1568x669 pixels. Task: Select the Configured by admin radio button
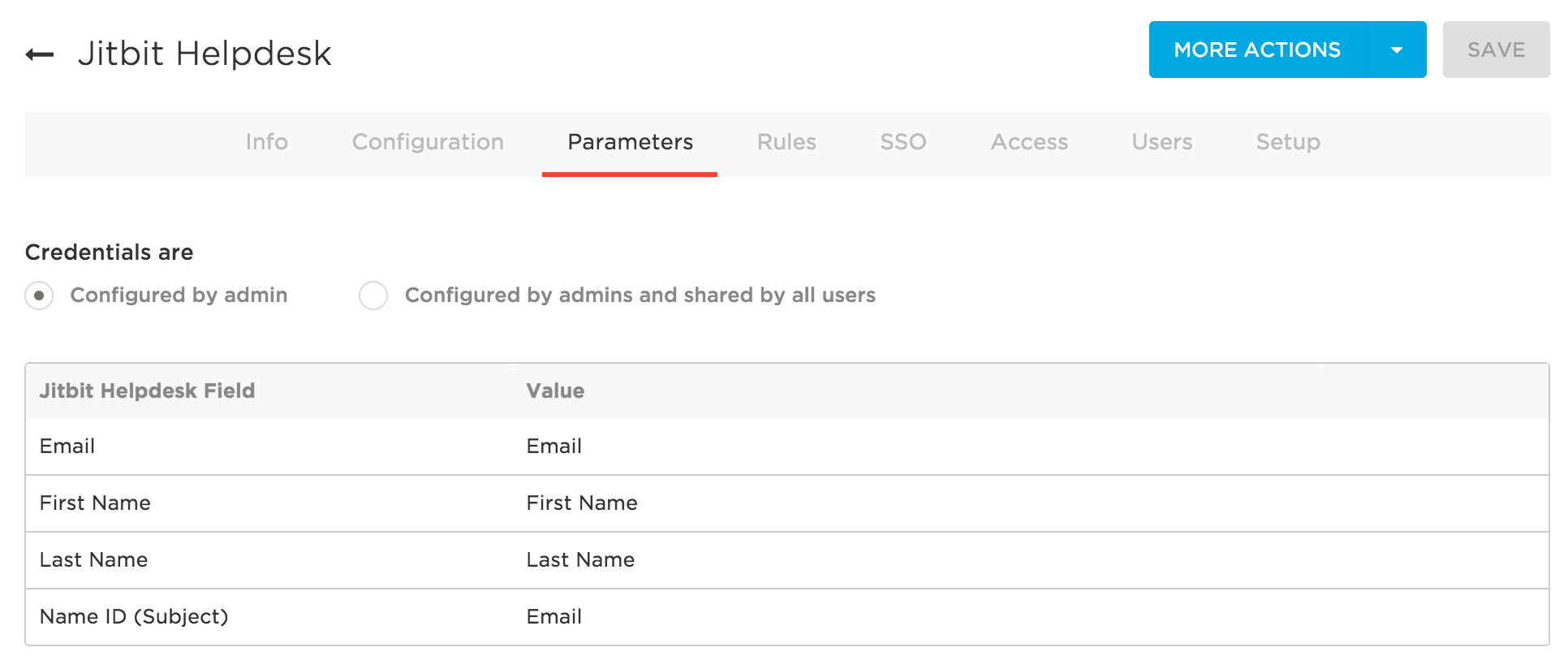[38, 296]
